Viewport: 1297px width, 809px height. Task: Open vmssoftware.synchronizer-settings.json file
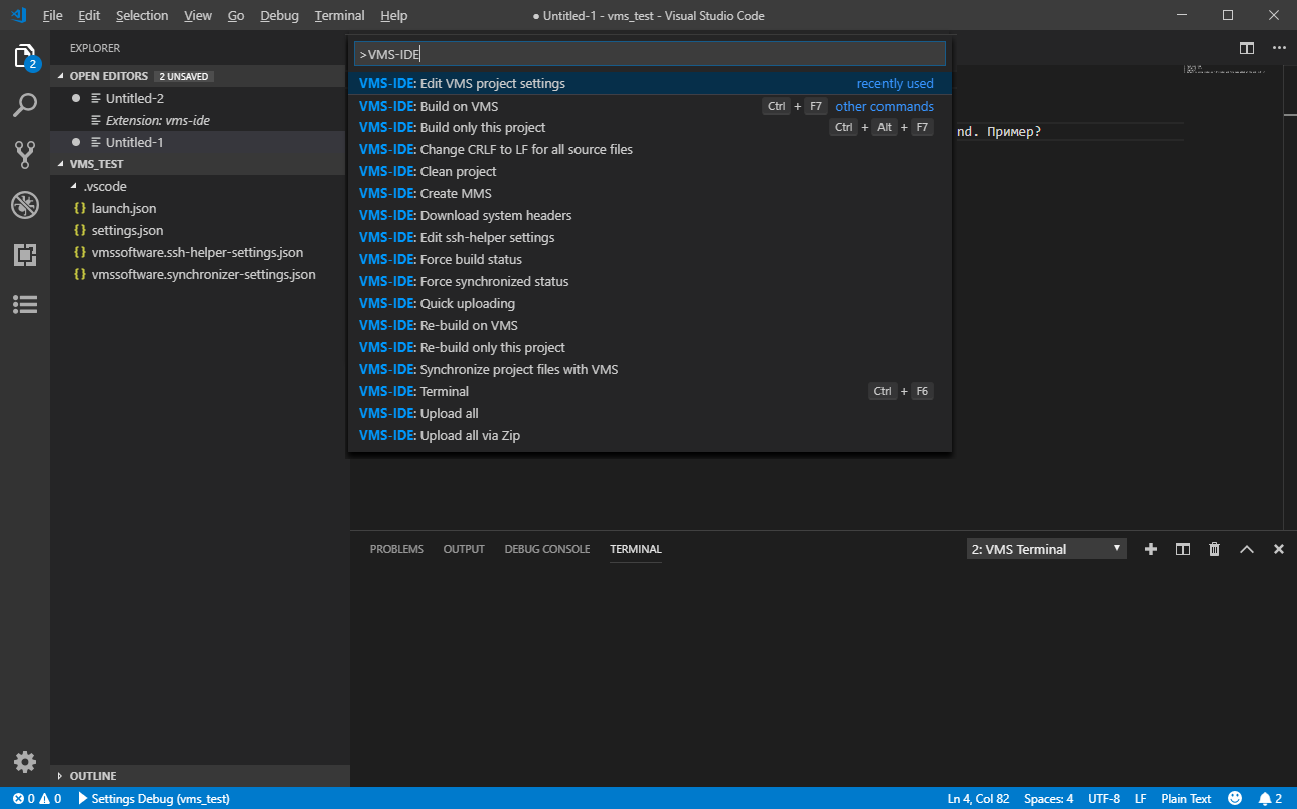point(203,274)
